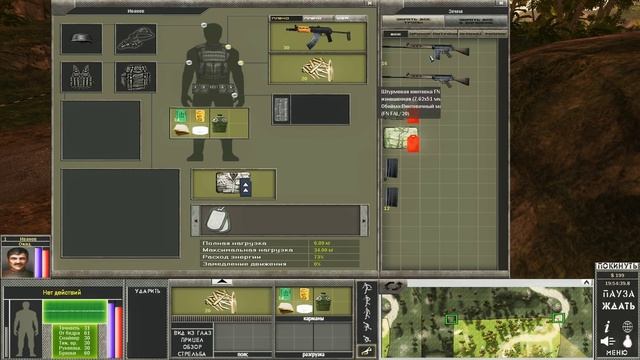Pick the yellow packet in the pockets
This screenshot has height=360, width=640.
200,116
